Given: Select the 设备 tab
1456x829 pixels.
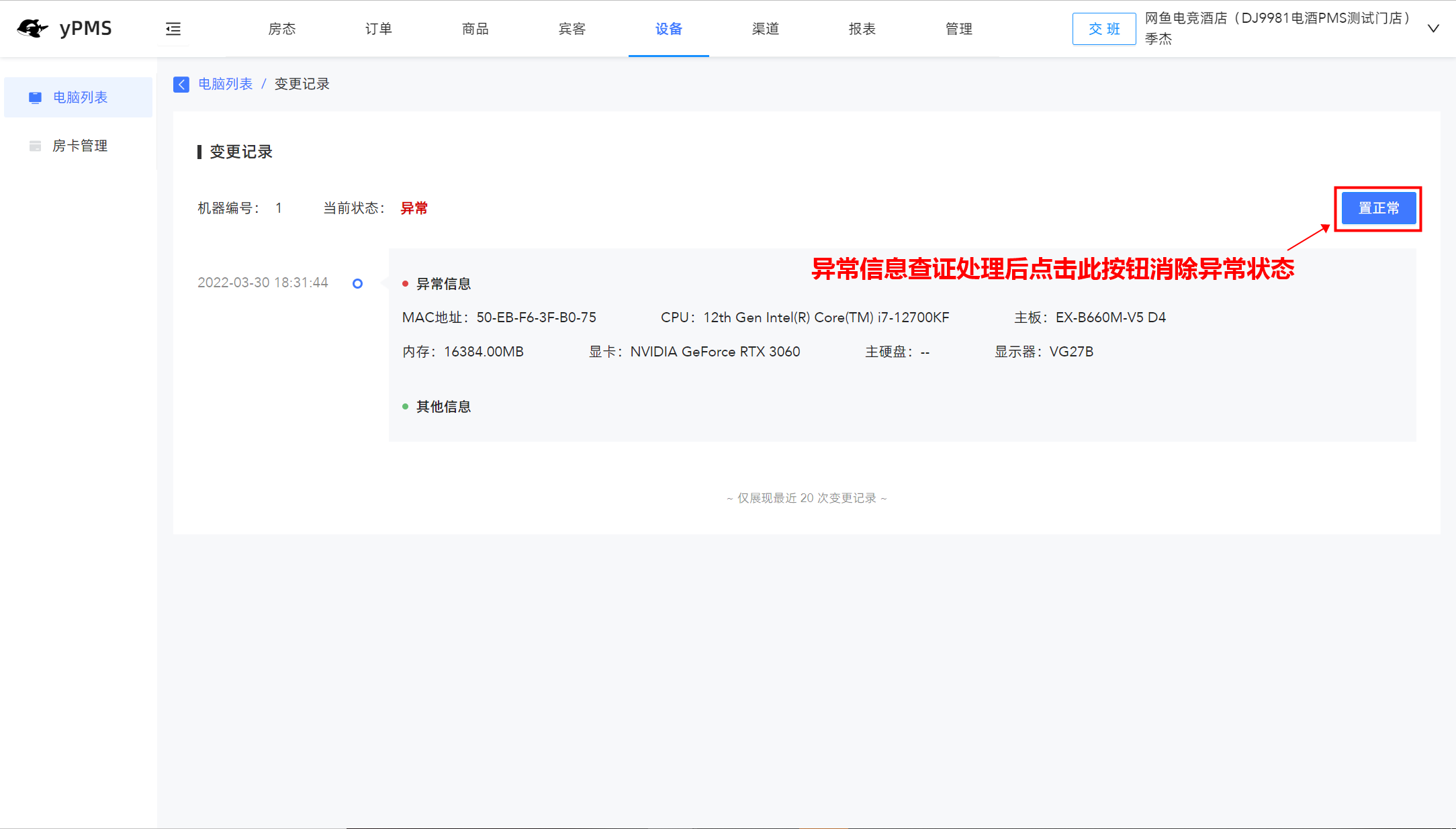Looking at the screenshot, I should [669, 29].
